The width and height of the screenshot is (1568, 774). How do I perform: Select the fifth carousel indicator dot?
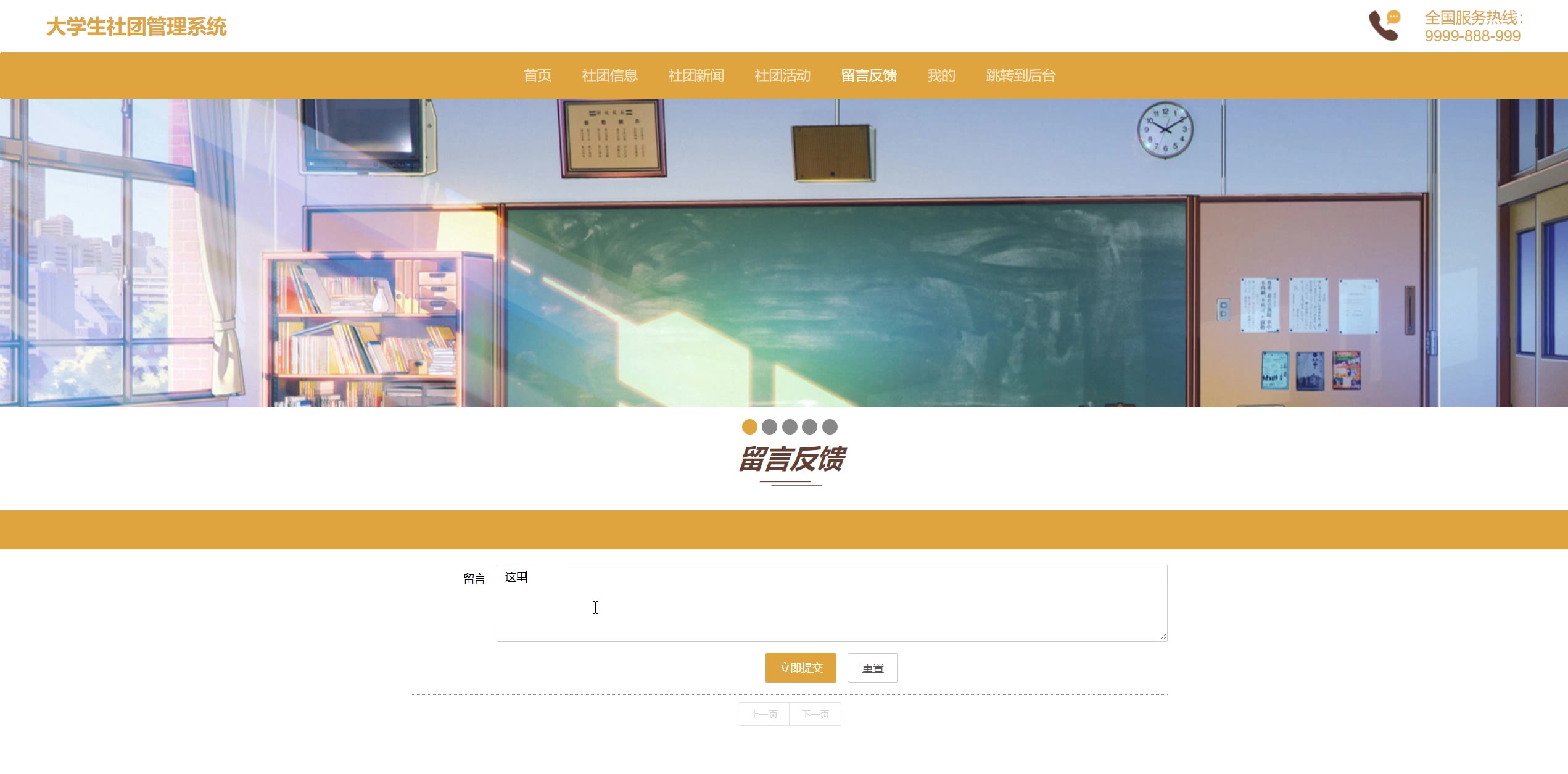tap(830, 427)
